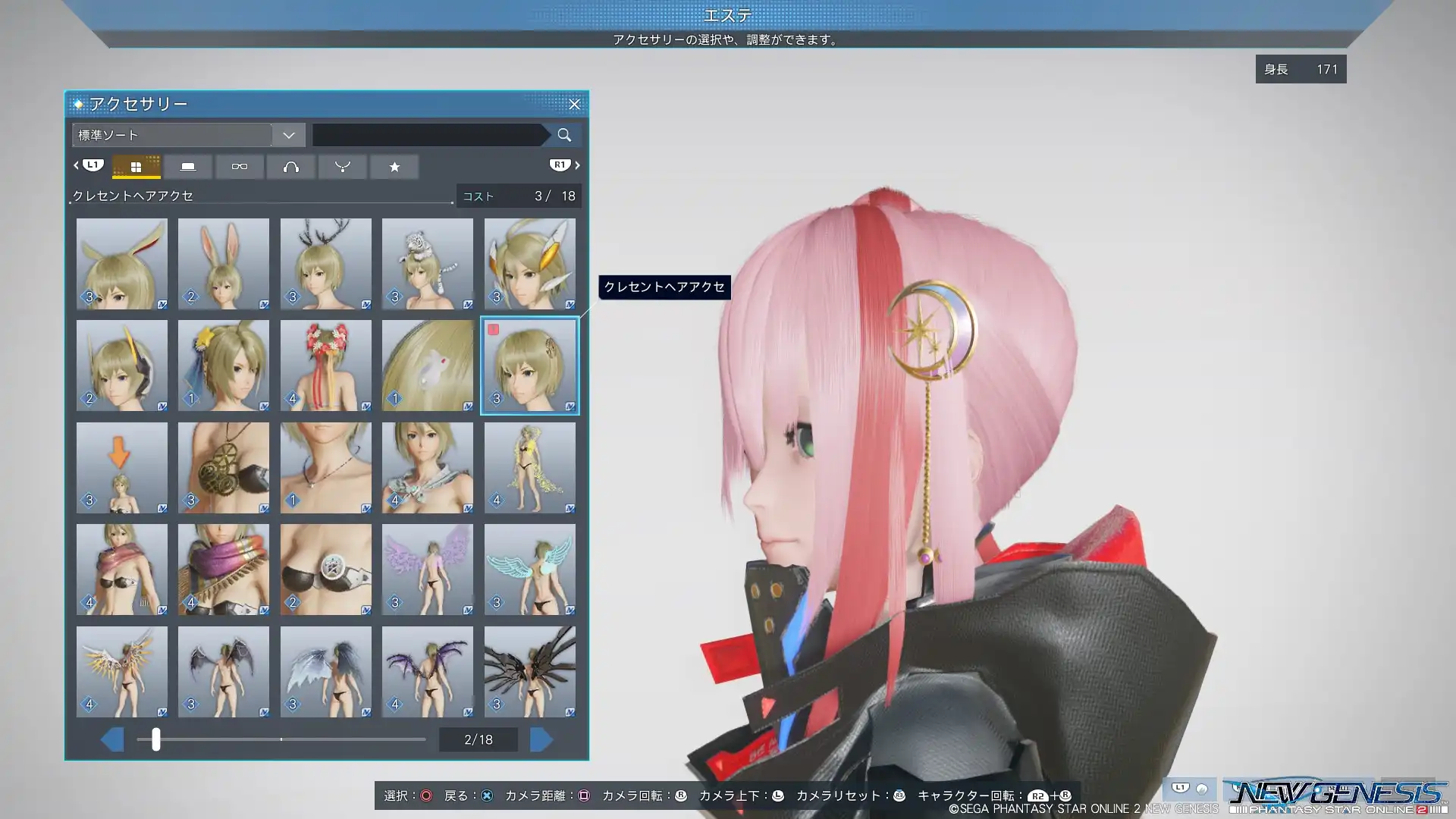Click the magnifier search button
1456x819 pixels.
click(564, 135)
